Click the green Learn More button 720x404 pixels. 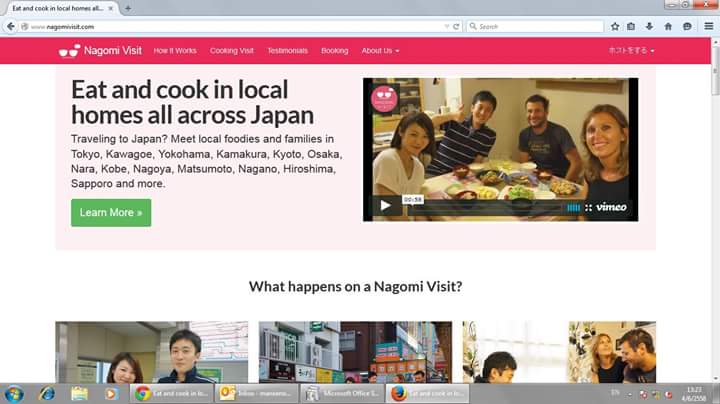(111, 213)
